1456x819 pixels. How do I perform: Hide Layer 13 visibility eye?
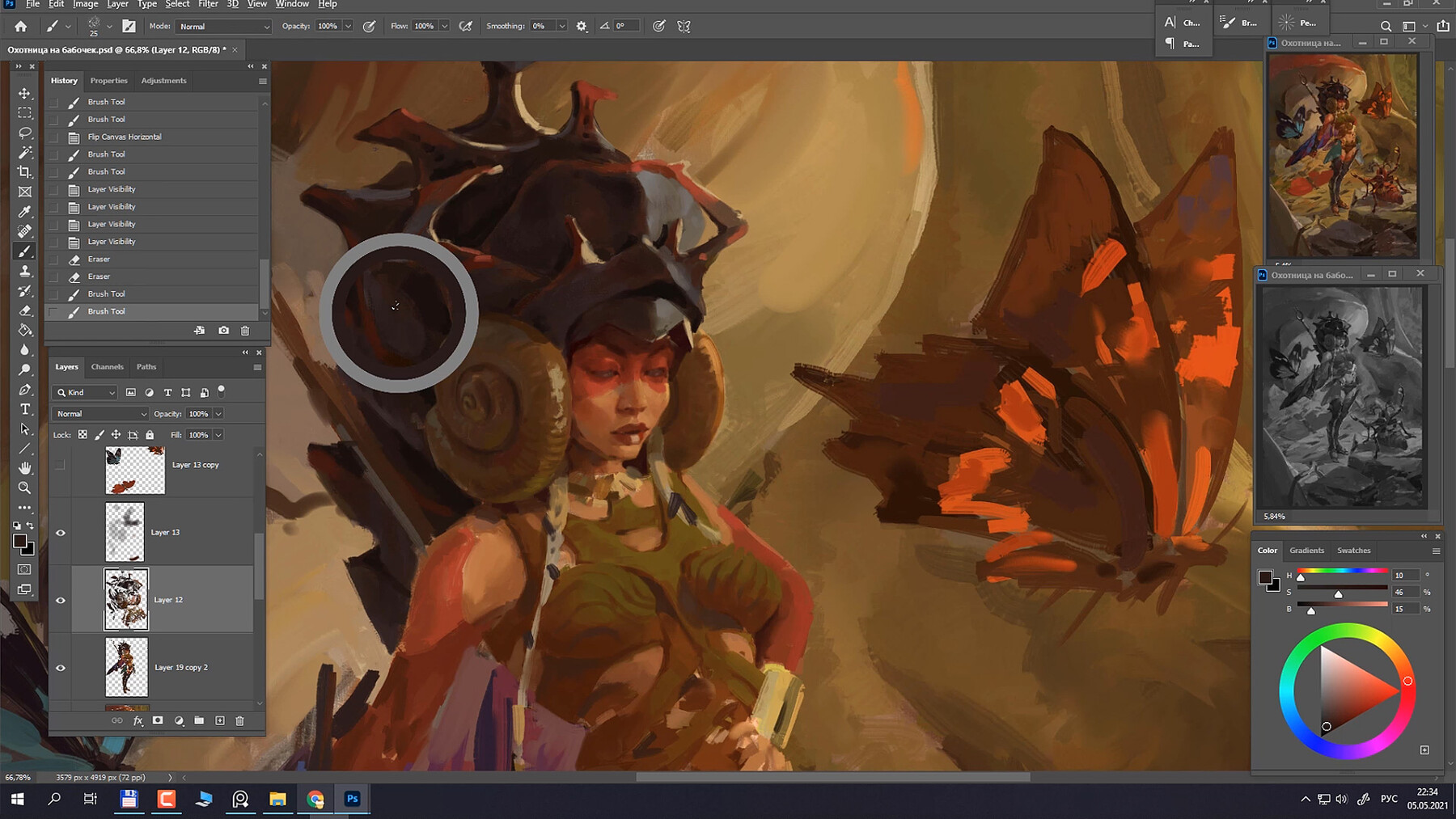tap(61, 533)
